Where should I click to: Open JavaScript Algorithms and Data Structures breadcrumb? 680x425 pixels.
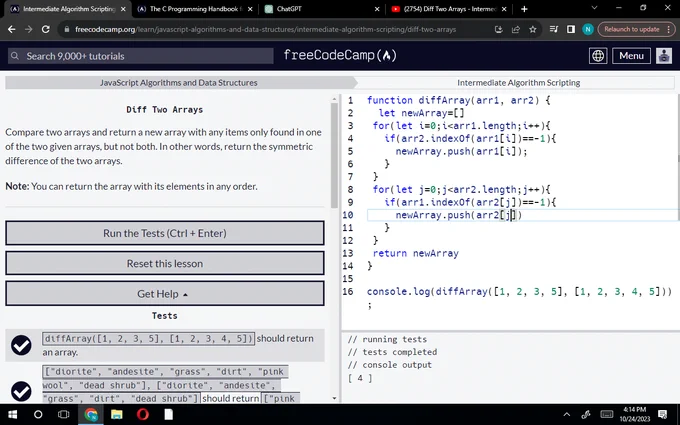point(179,82)
